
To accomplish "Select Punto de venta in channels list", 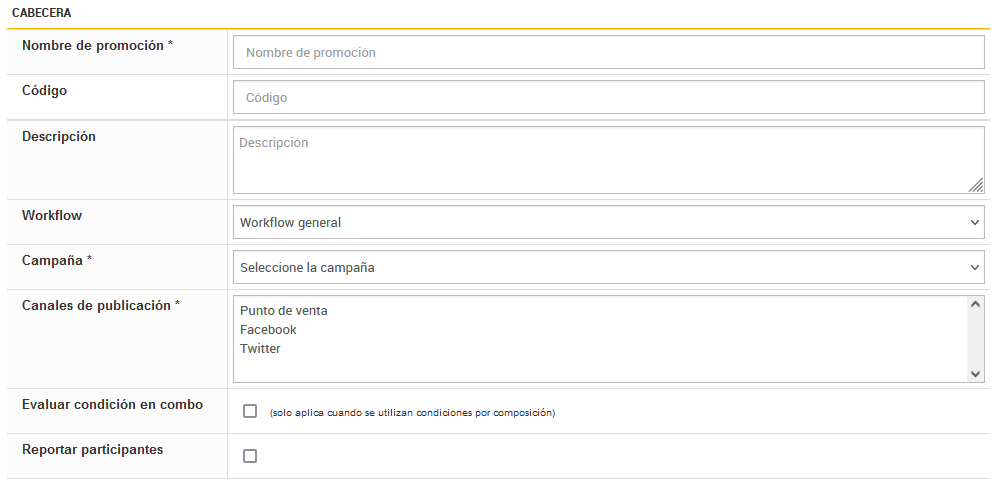I will tap(284, 311).
